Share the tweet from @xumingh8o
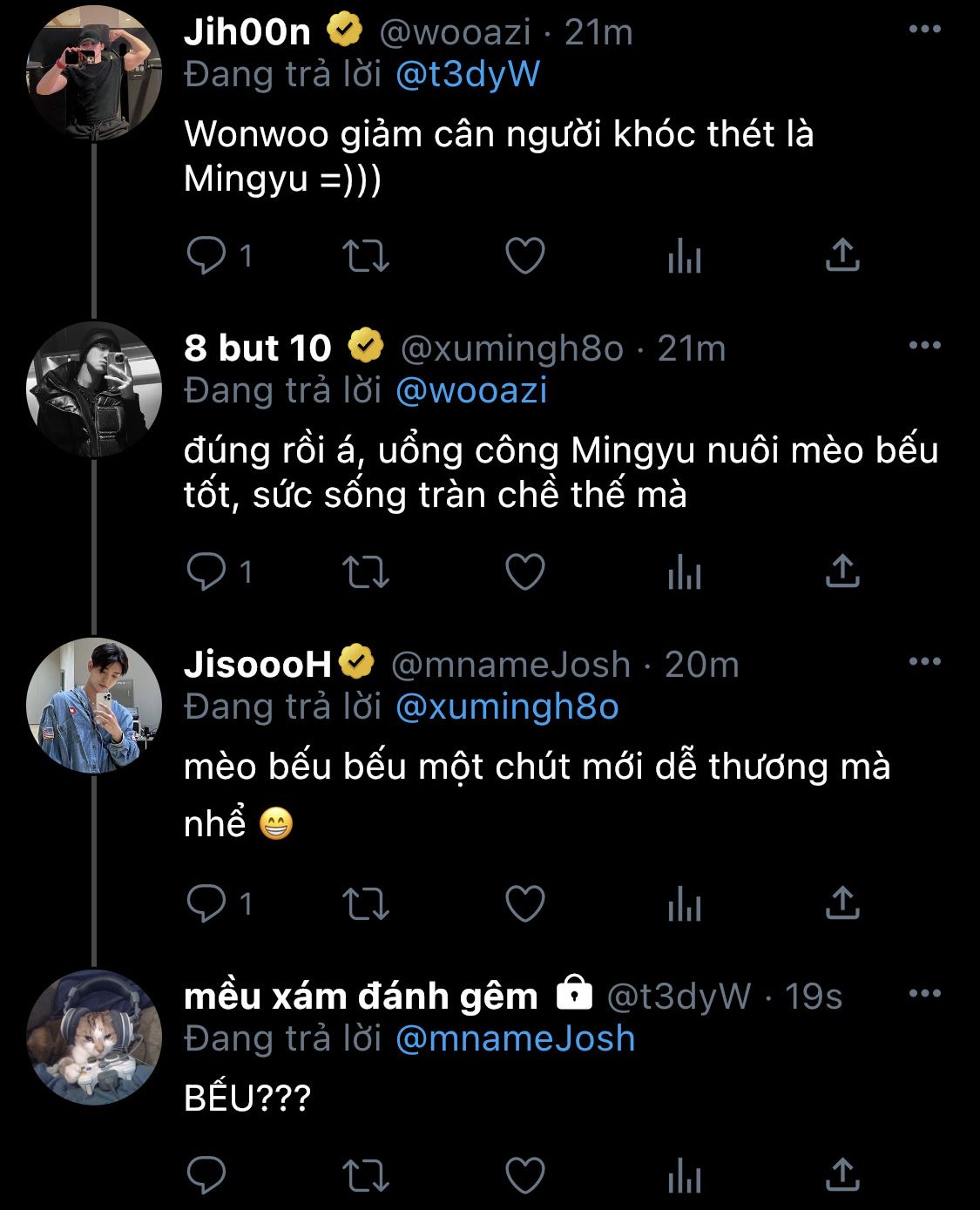Screen dimensions: 980x1210 click(x=841, y=572)
